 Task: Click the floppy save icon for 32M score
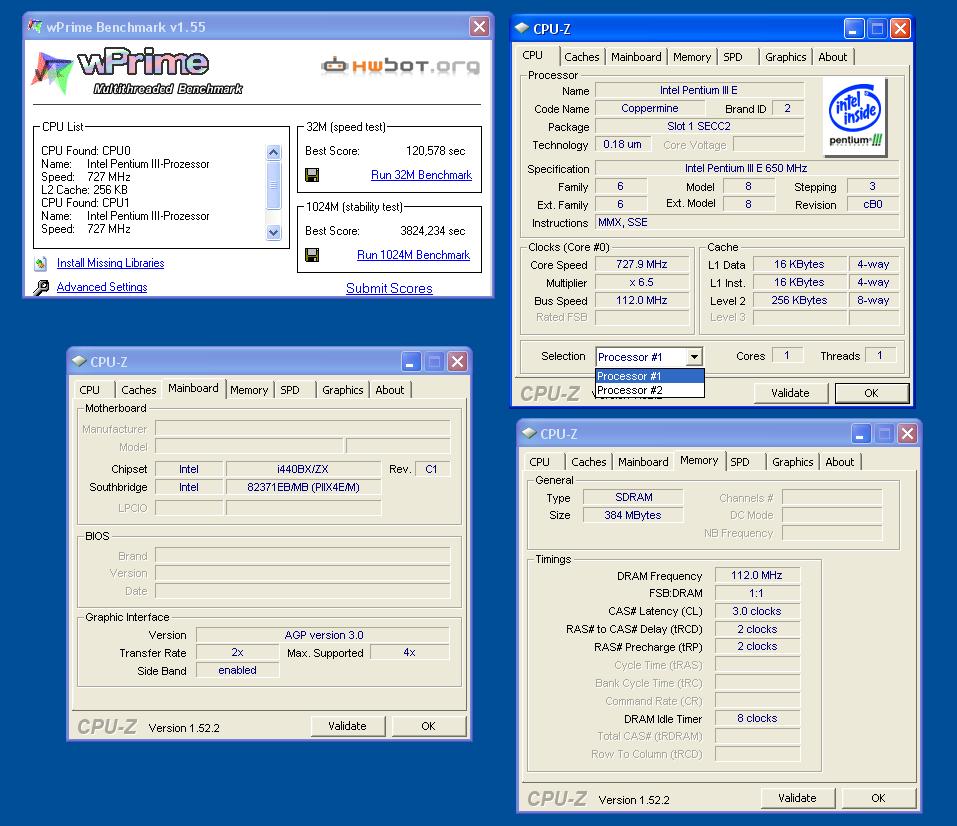point(312,175)
